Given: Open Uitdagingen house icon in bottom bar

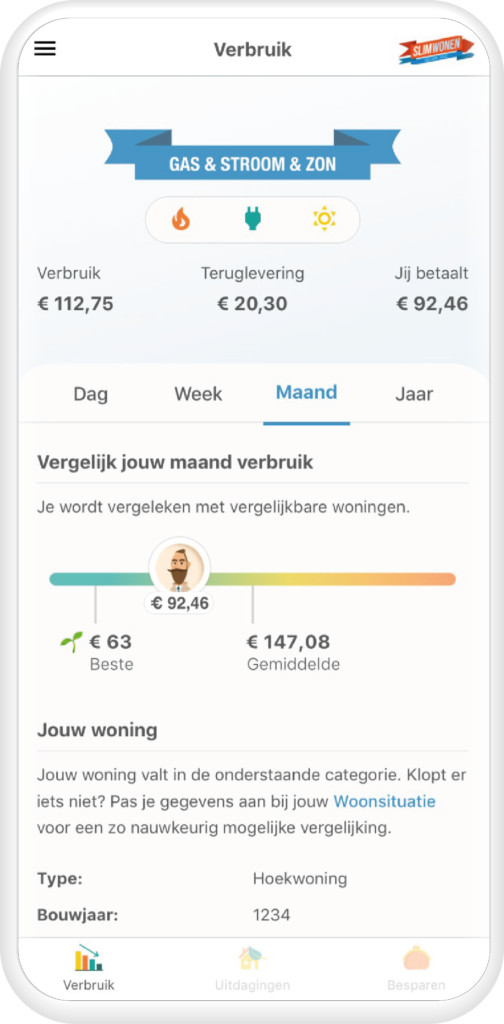Looking at the screenshot, I should tap(253, 958).
